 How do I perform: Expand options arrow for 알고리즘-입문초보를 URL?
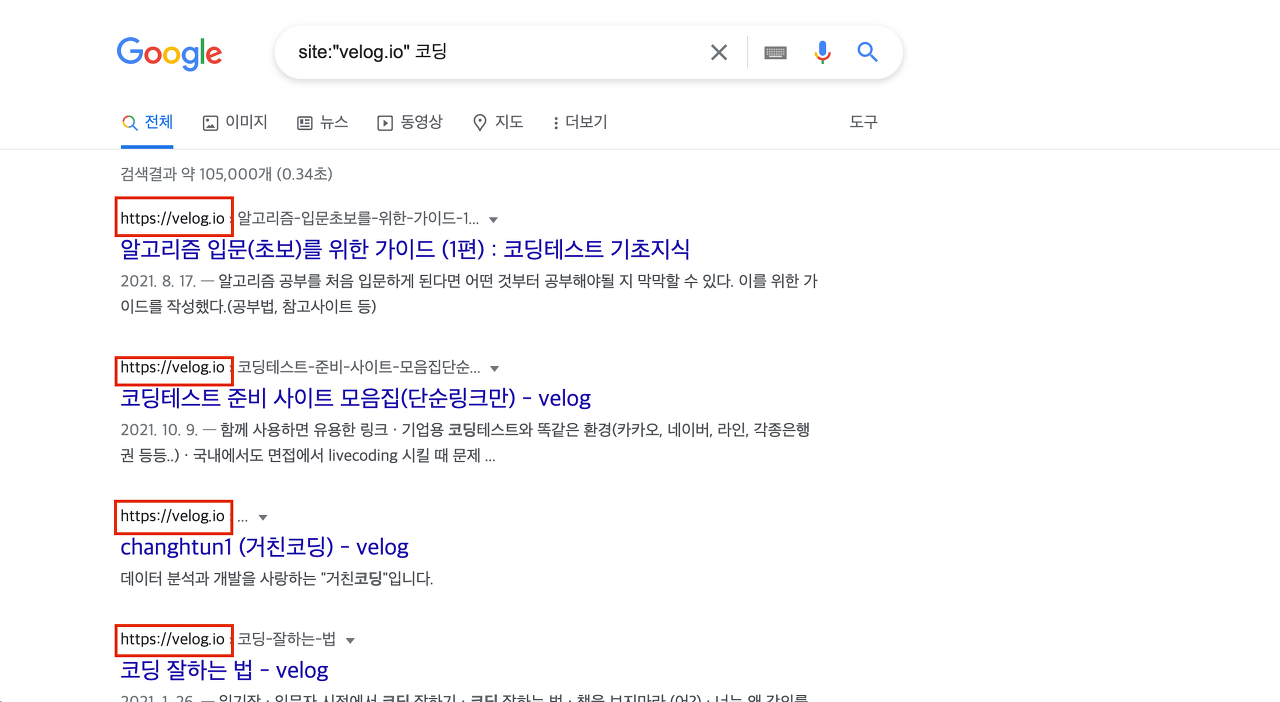pyautogui.click(x=493, y=219)
